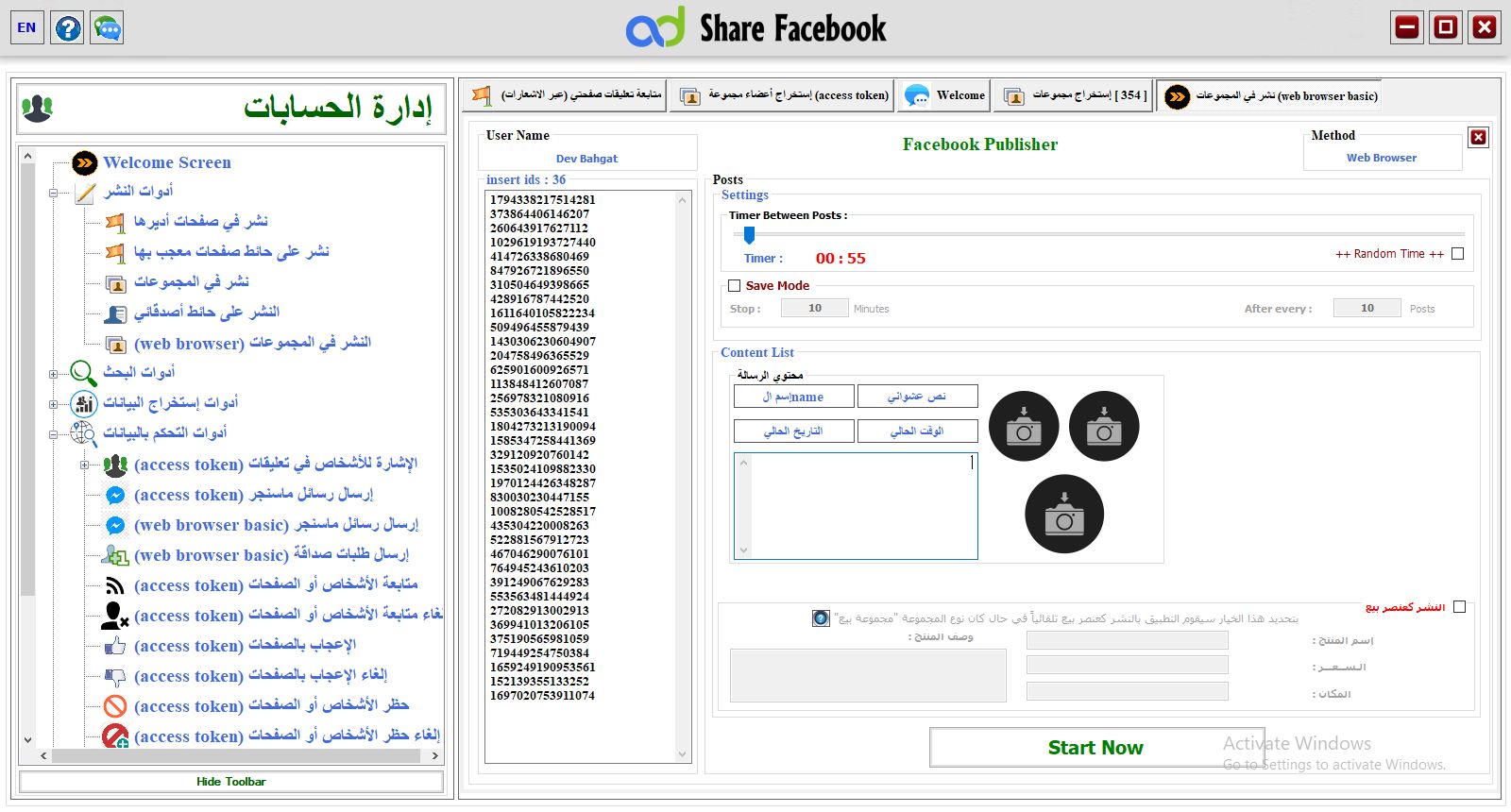Insert the name placeholder button
This screenshot has height=812, width=1511.
(x=794, y=397)
